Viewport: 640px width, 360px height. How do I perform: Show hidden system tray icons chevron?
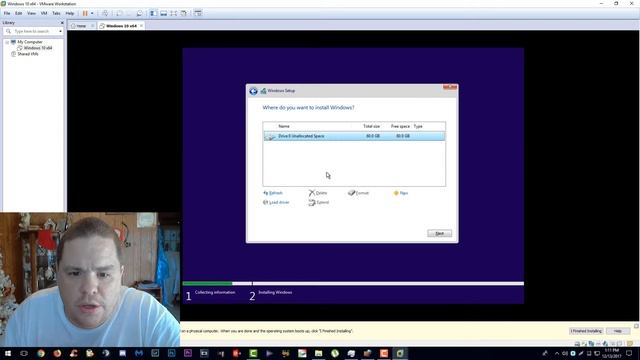point(557,353)
